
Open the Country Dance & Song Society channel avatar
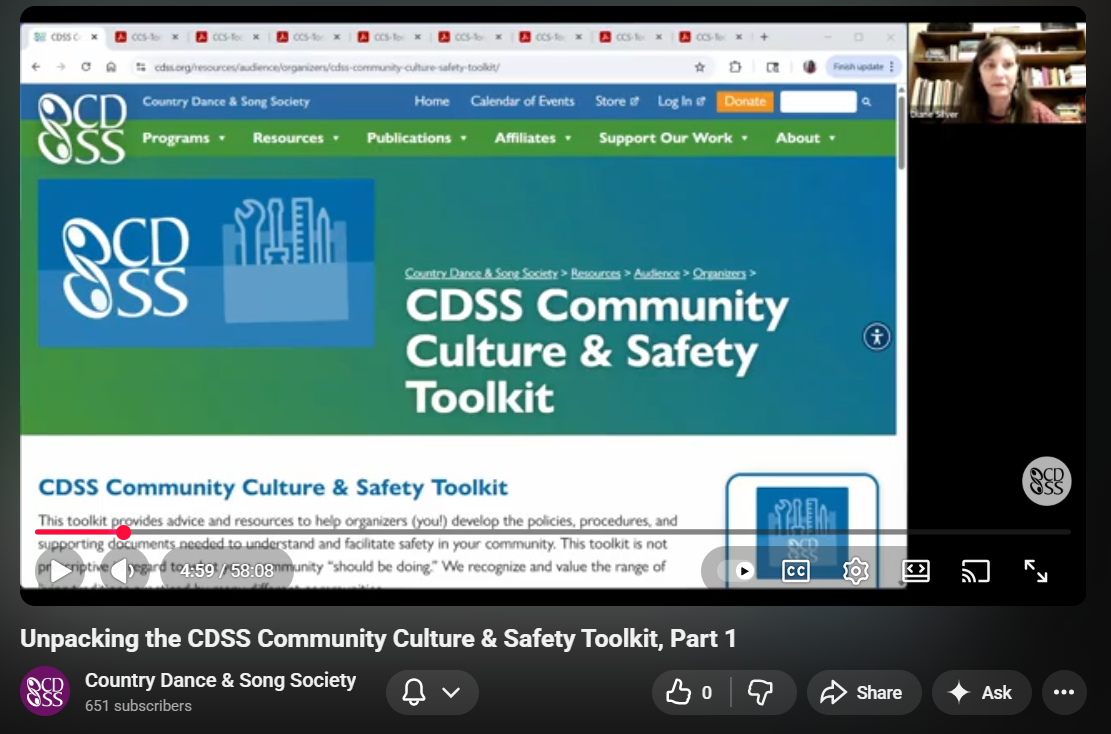coord(45,691)
